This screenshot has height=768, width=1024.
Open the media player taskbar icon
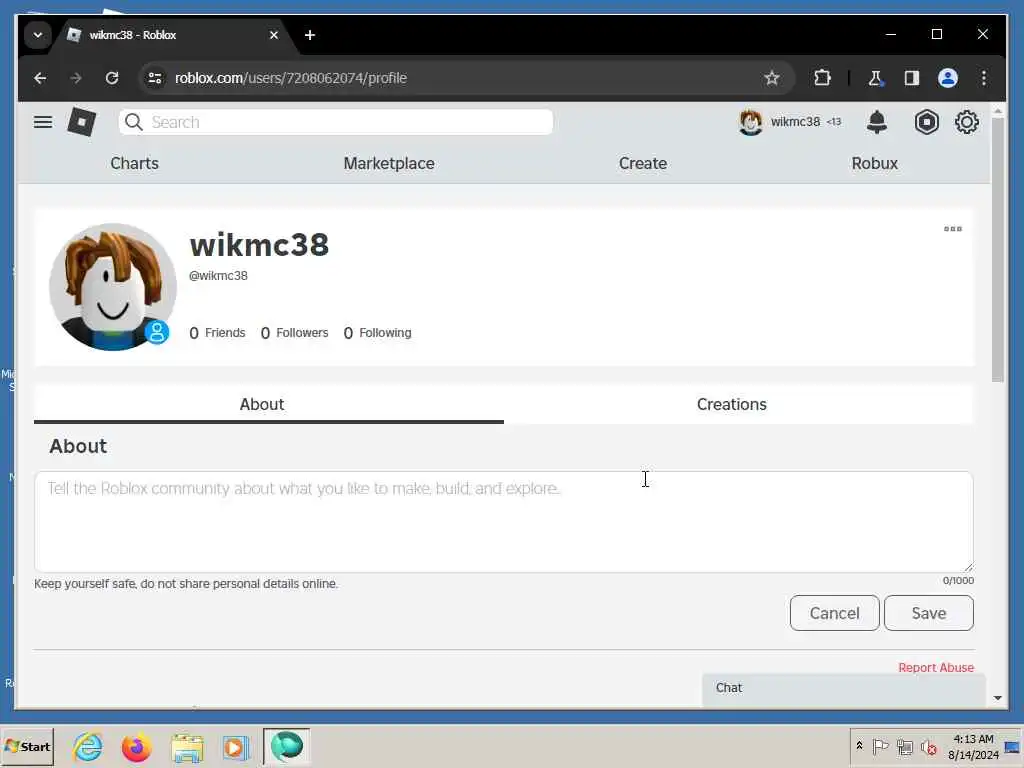click(x=235, y=748)
